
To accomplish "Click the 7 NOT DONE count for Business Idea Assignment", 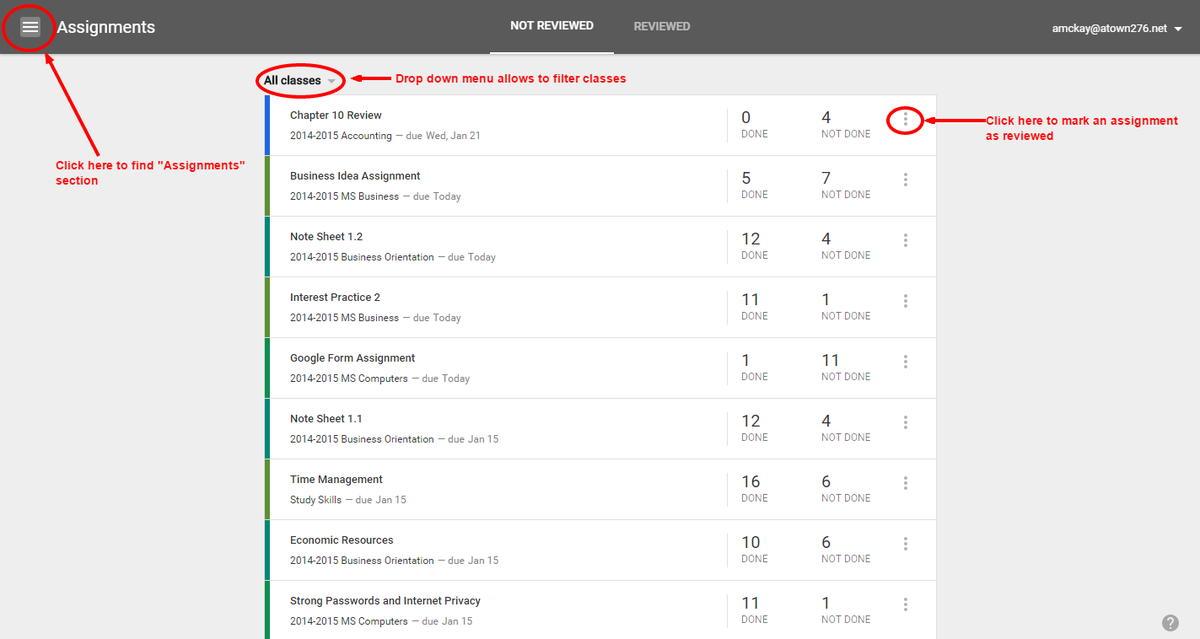I will 846,185.
